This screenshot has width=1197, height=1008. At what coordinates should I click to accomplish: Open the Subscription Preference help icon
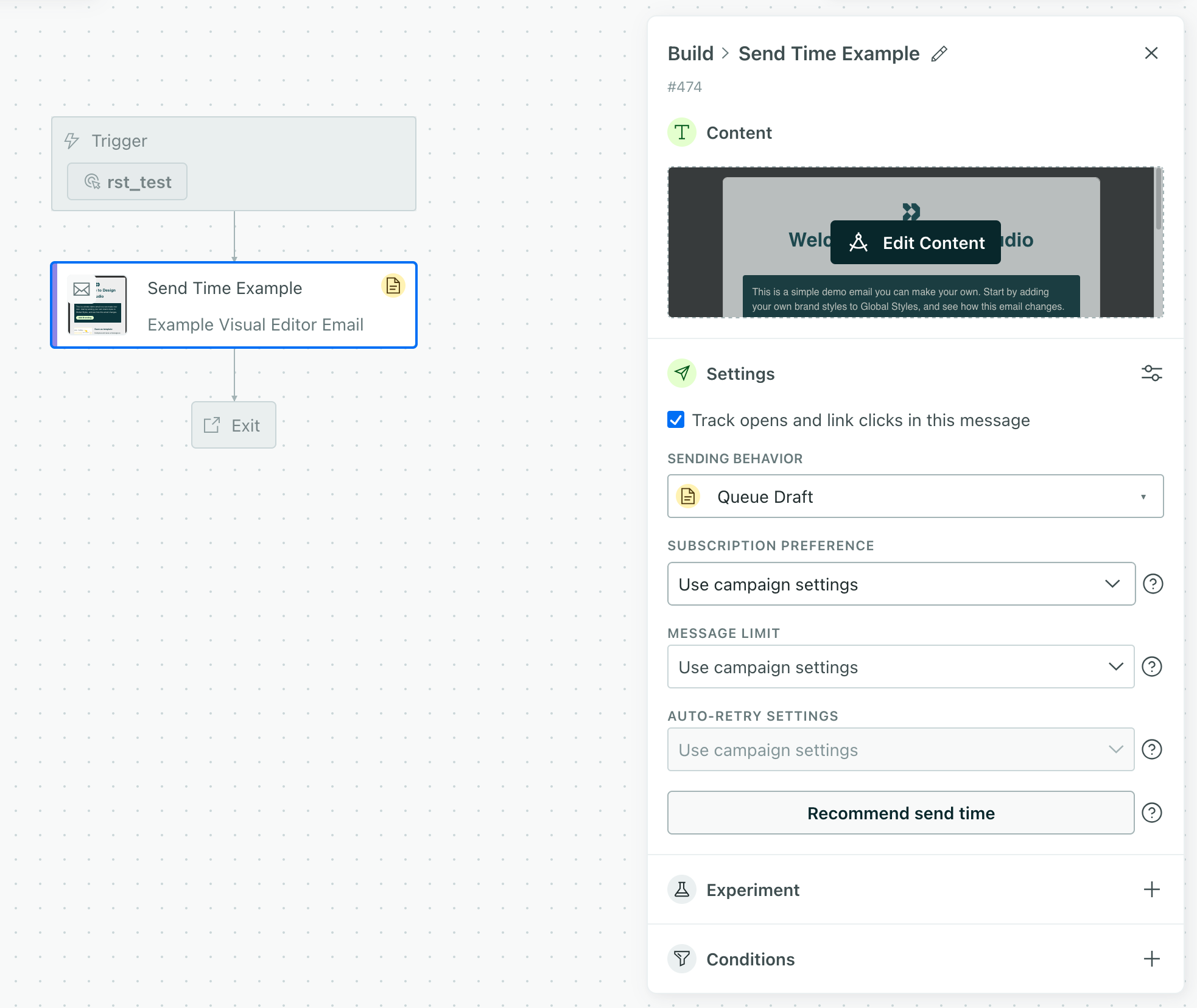(x=1153, y=584)
